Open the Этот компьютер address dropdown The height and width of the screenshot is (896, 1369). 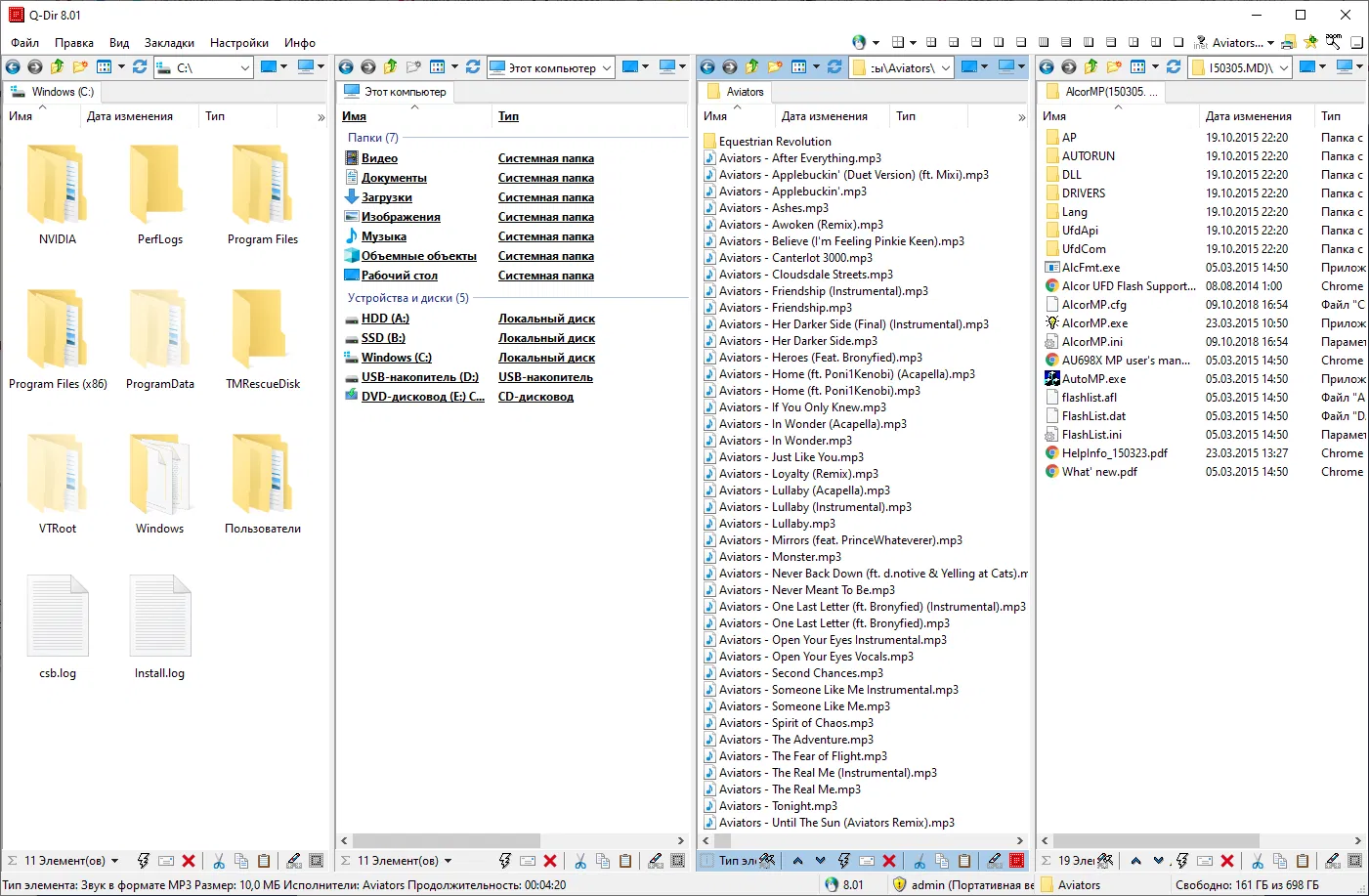[607, 67]
